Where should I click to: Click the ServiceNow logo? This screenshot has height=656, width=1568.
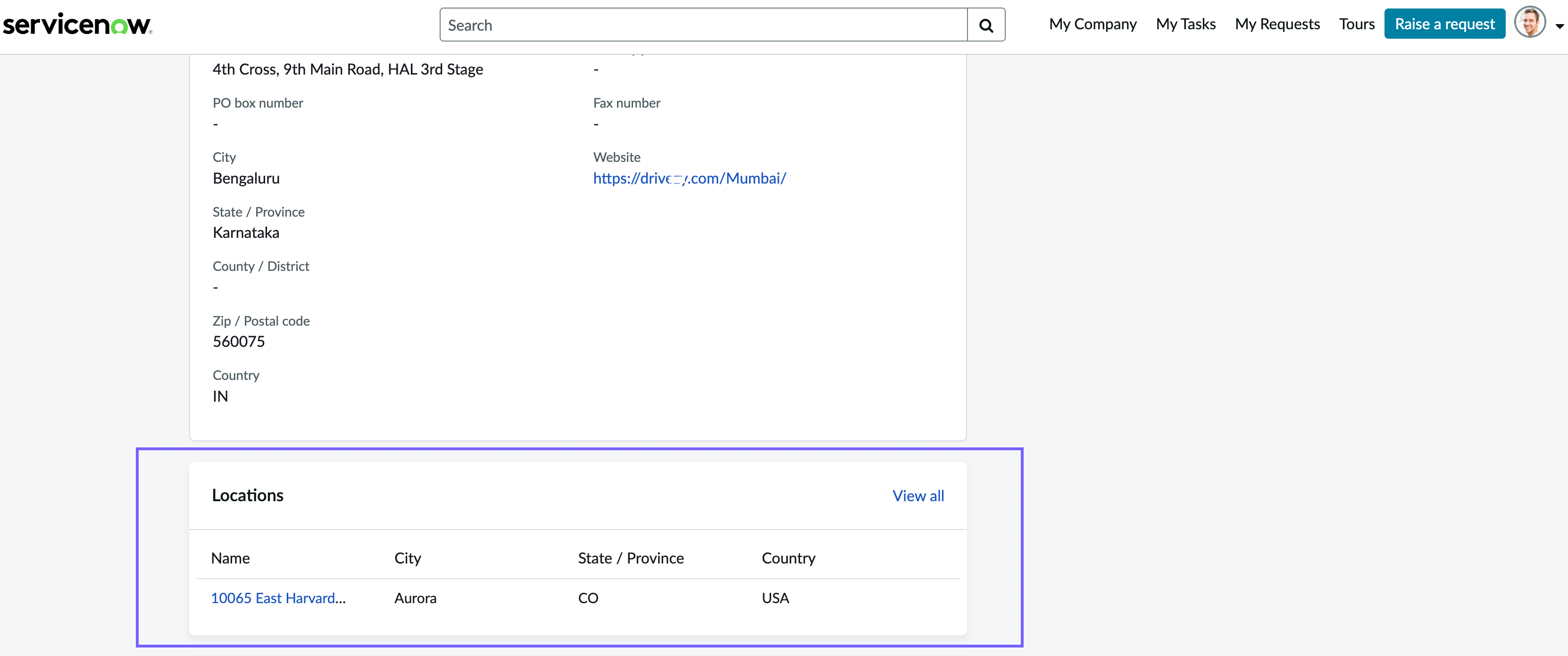(77, 25)
